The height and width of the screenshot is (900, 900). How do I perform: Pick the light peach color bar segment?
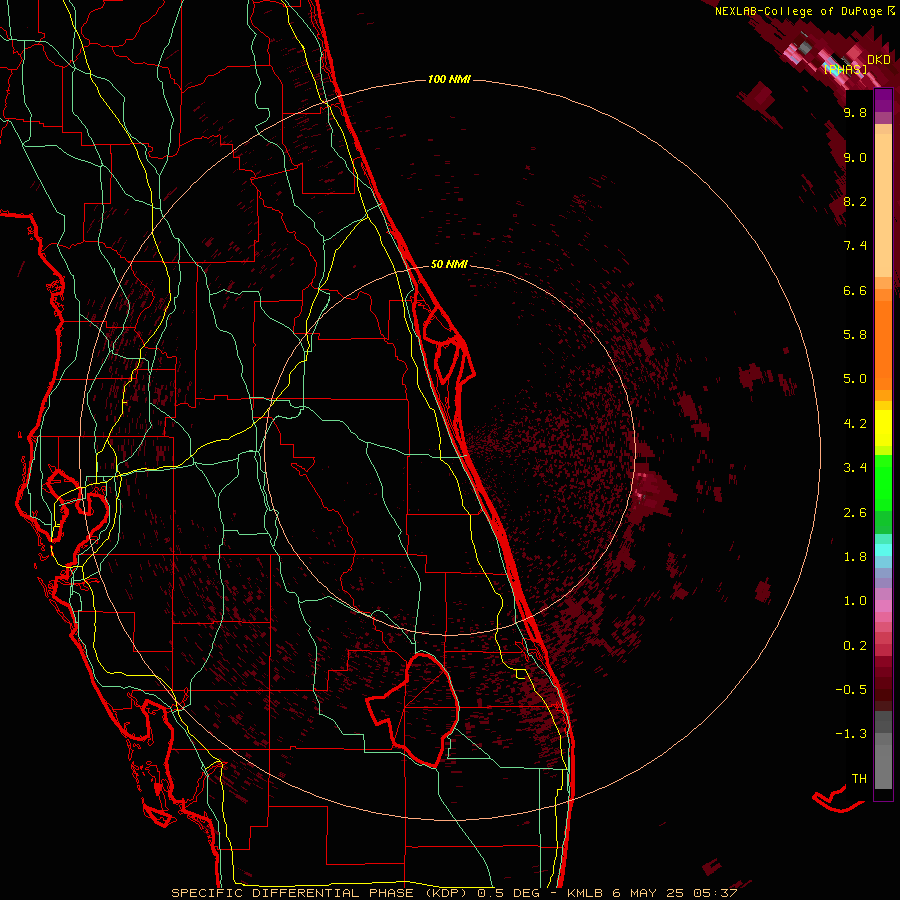point(883,205)
